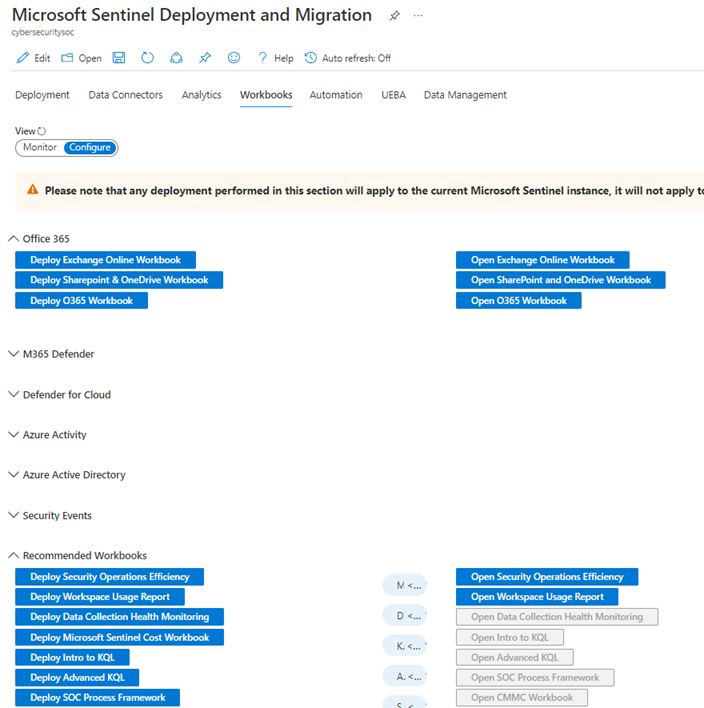Click Open SharePoint and OneDrive Workbook
Screen dimensions: 704x708
tap(561, 280)
